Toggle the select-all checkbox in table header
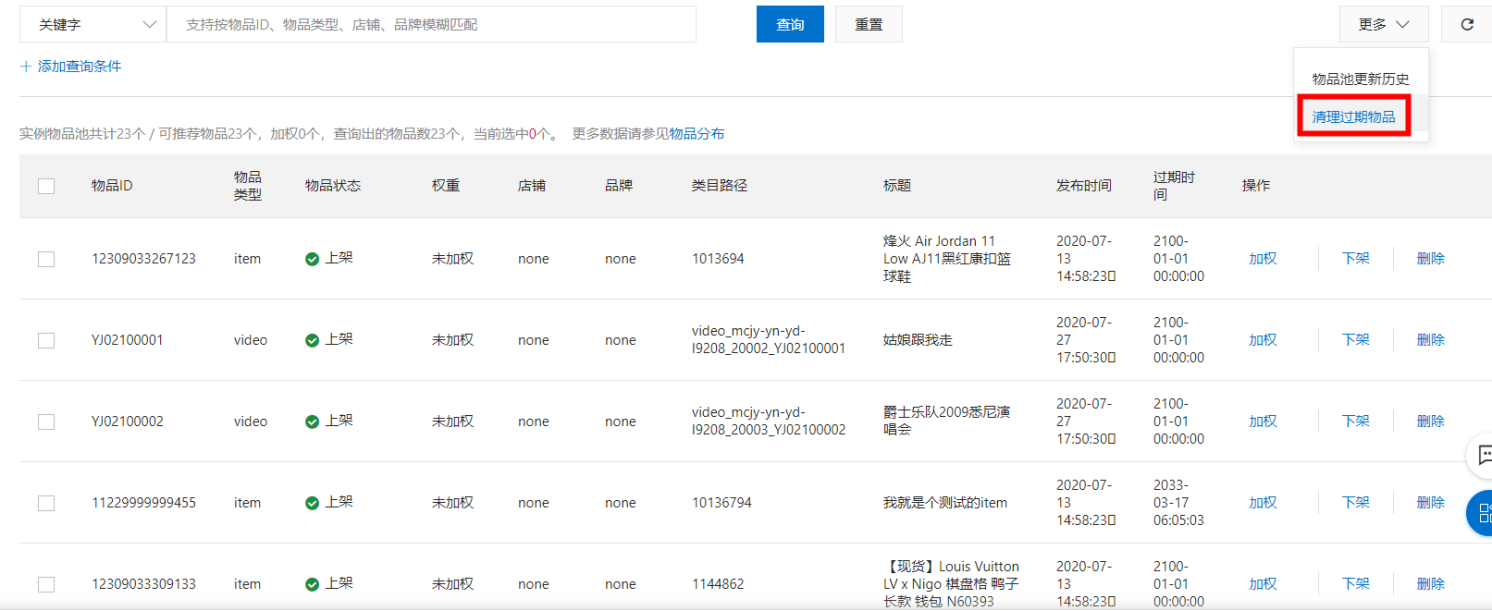This screenshot has height=611, width=1492. 46,185
